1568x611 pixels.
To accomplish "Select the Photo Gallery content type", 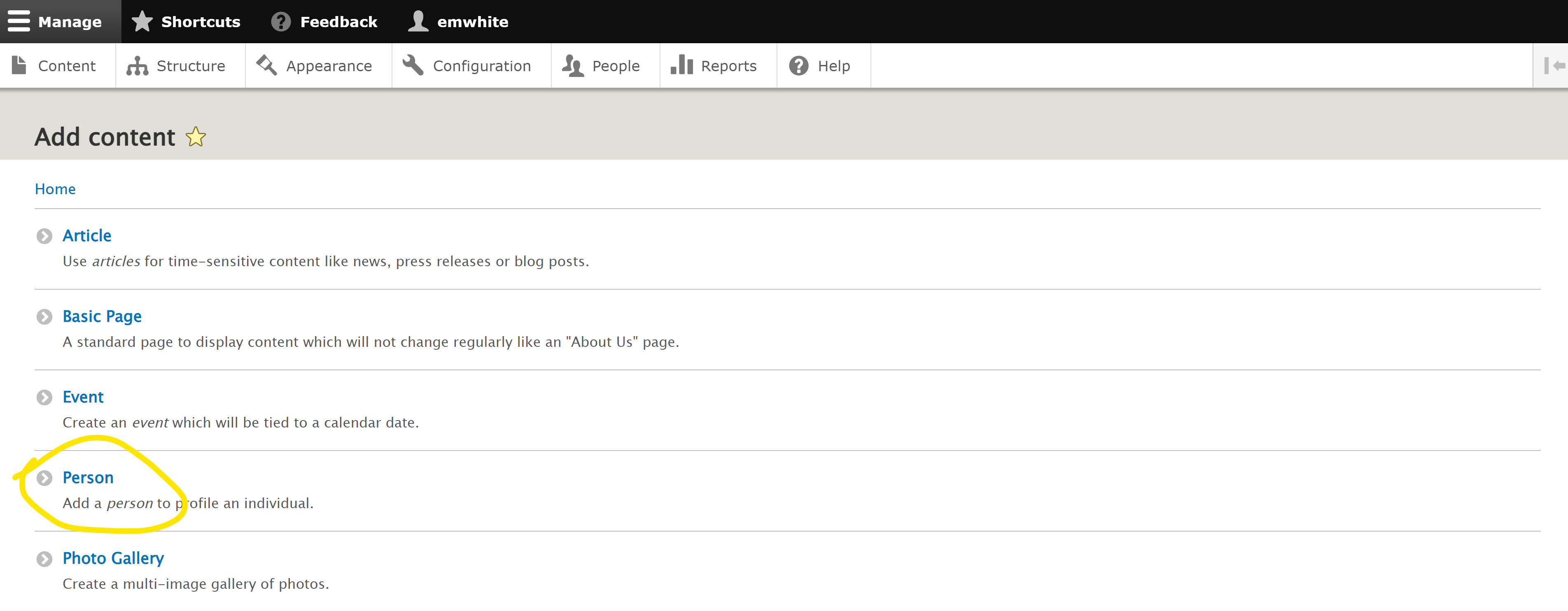I will coord(113,558).
